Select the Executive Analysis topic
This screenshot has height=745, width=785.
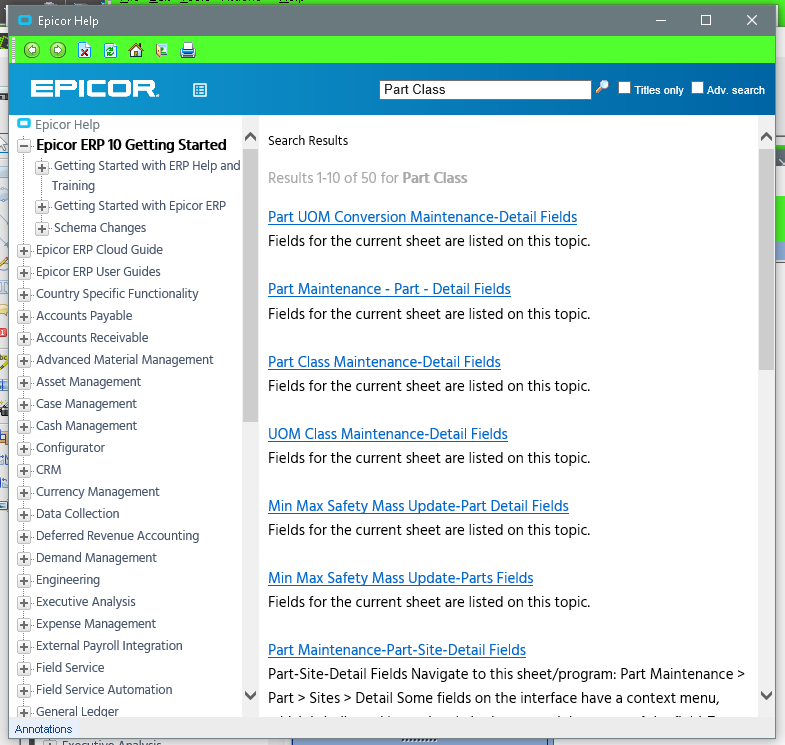(x=86, y=602)
